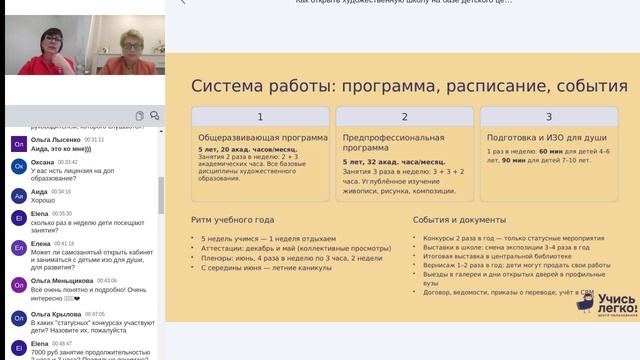Click the name Ольга Крылова in chat

click(x=56, y=314)
